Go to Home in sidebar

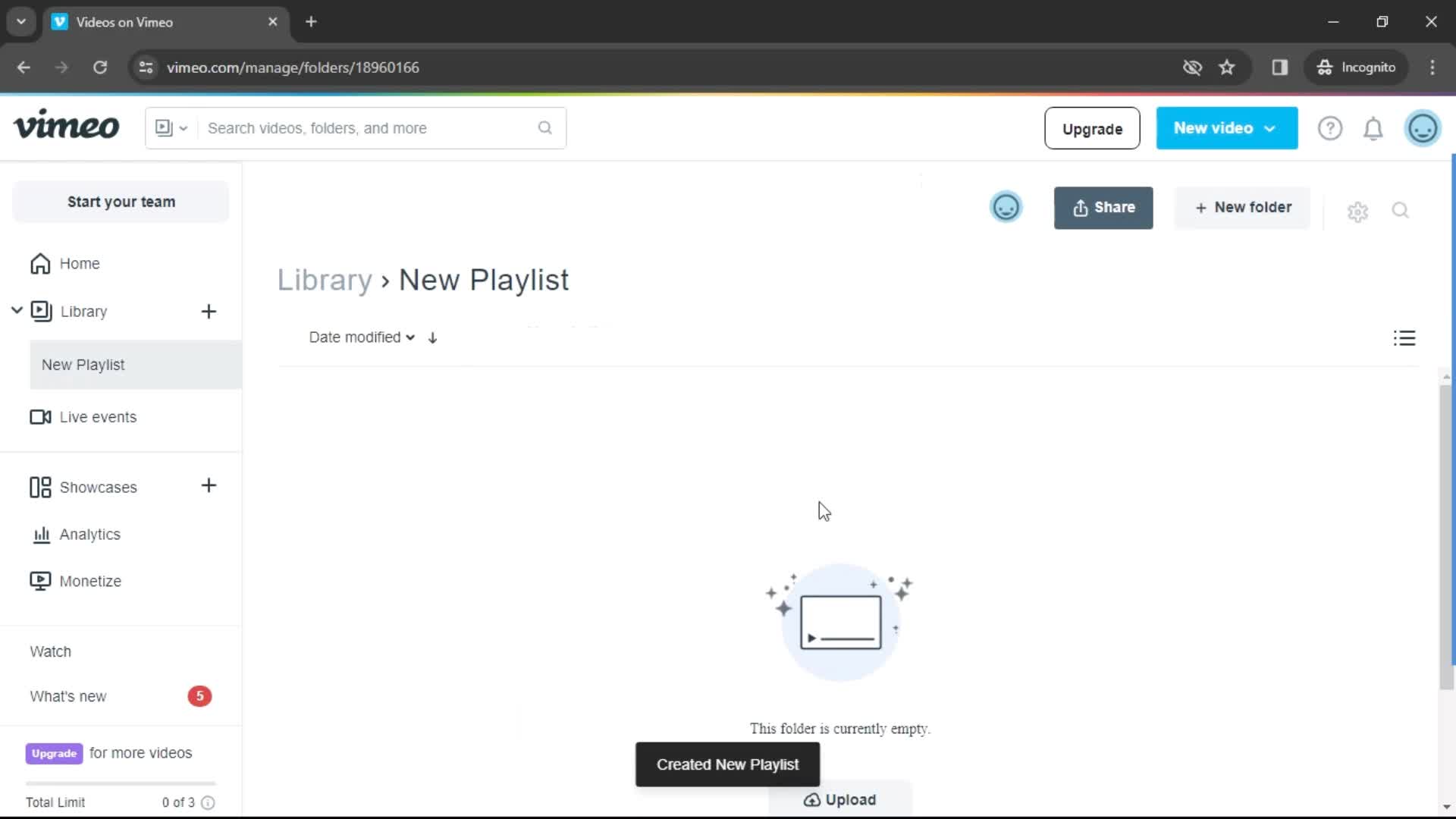click(x=80, y=264)
